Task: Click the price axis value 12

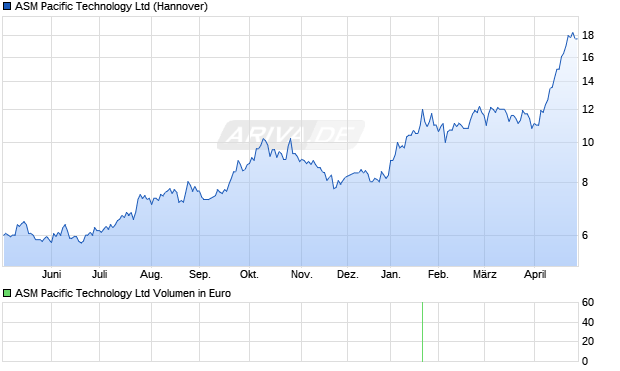Action: [588, 109]
